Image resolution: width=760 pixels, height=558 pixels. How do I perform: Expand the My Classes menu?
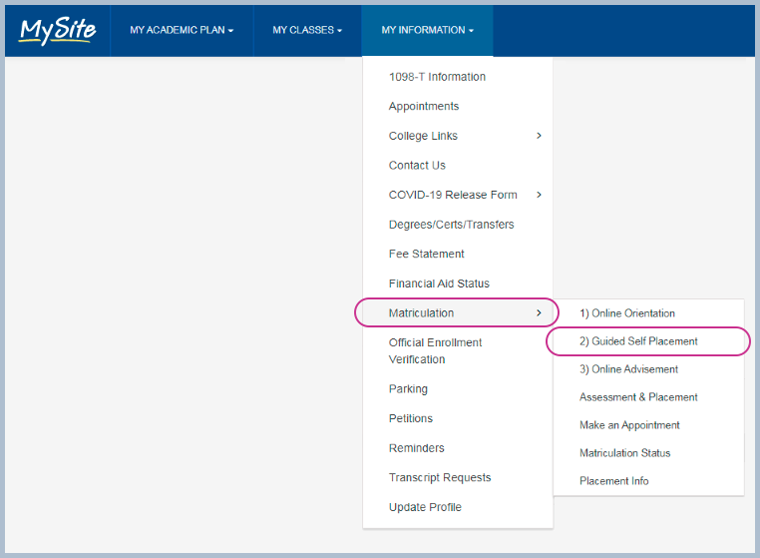click(x=307, y=31)
